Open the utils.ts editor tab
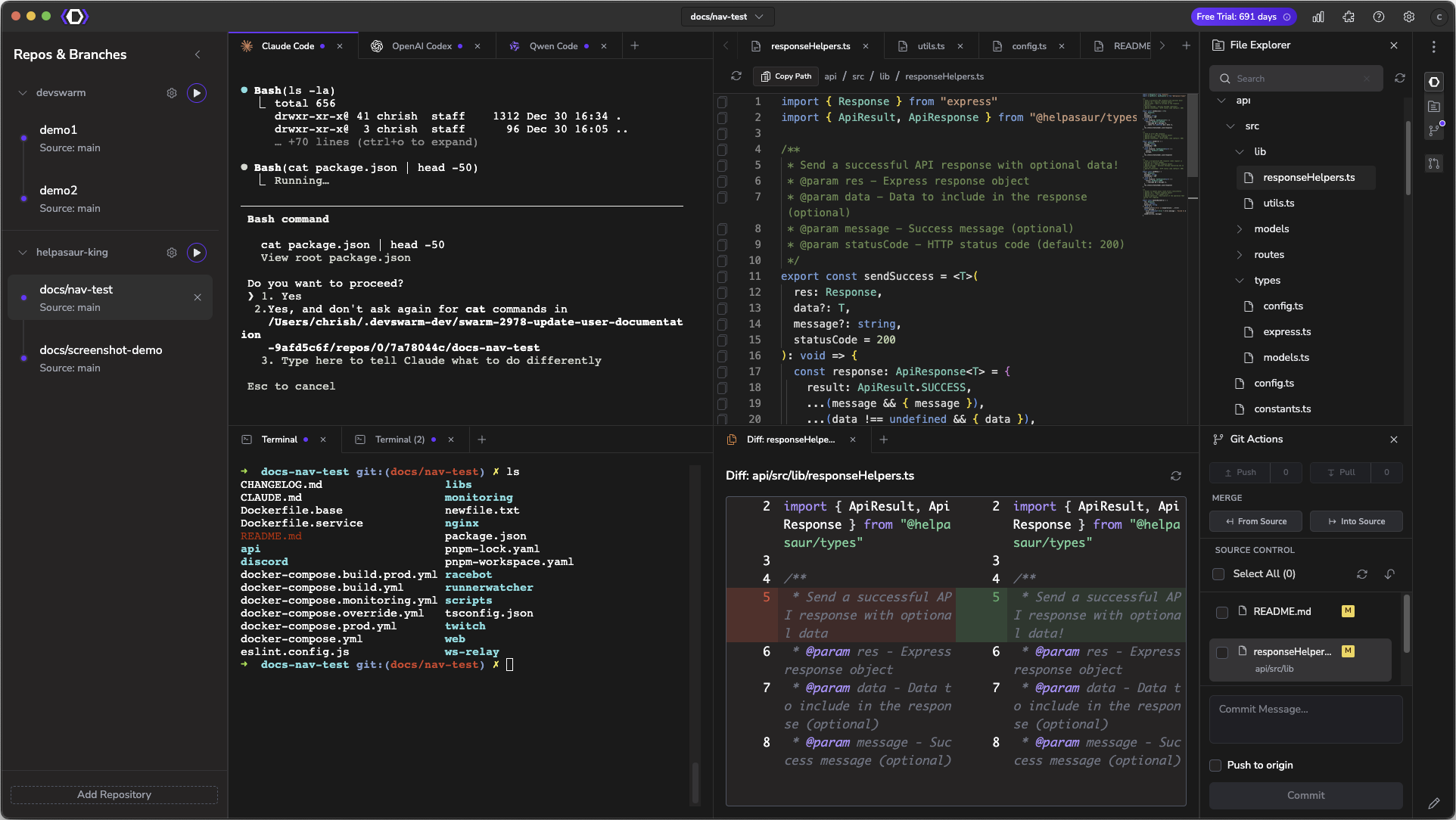Image resolution: width=1456 pixels, height=820 pixels. pos(930,46)
